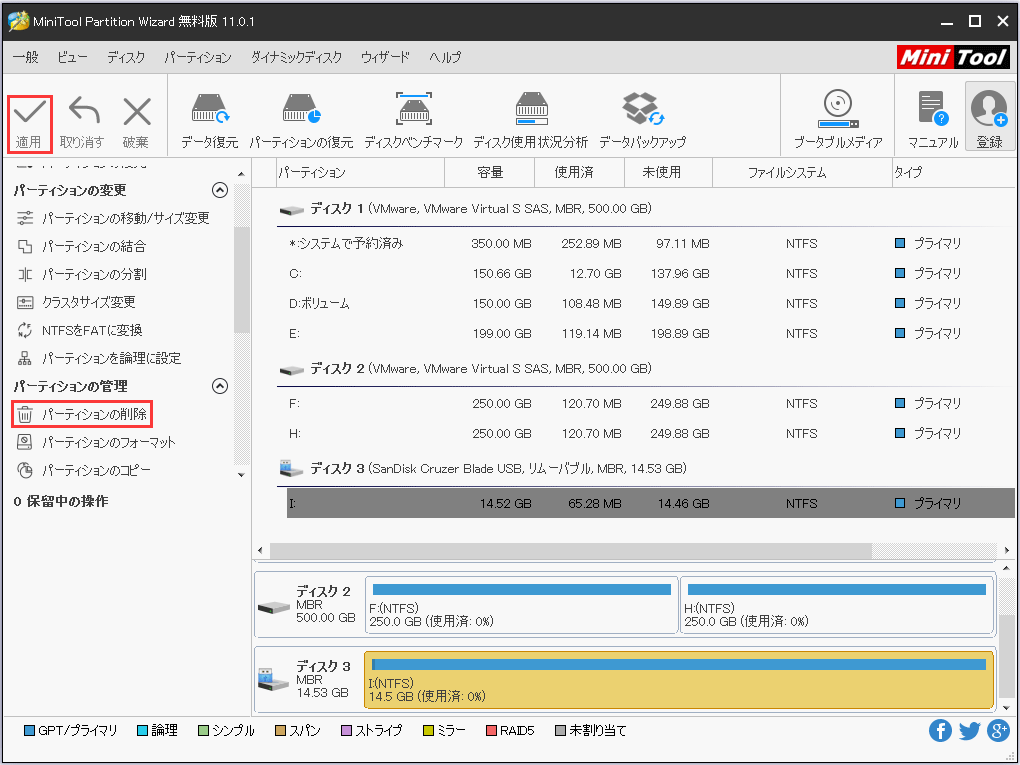Sort by the 未使用 column header
This screenshot has height=765, width=1020.
point(669,172)
